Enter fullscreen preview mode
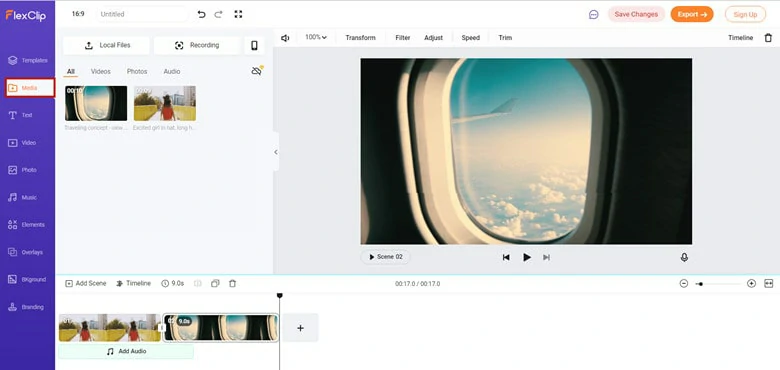 pos(238,14)
